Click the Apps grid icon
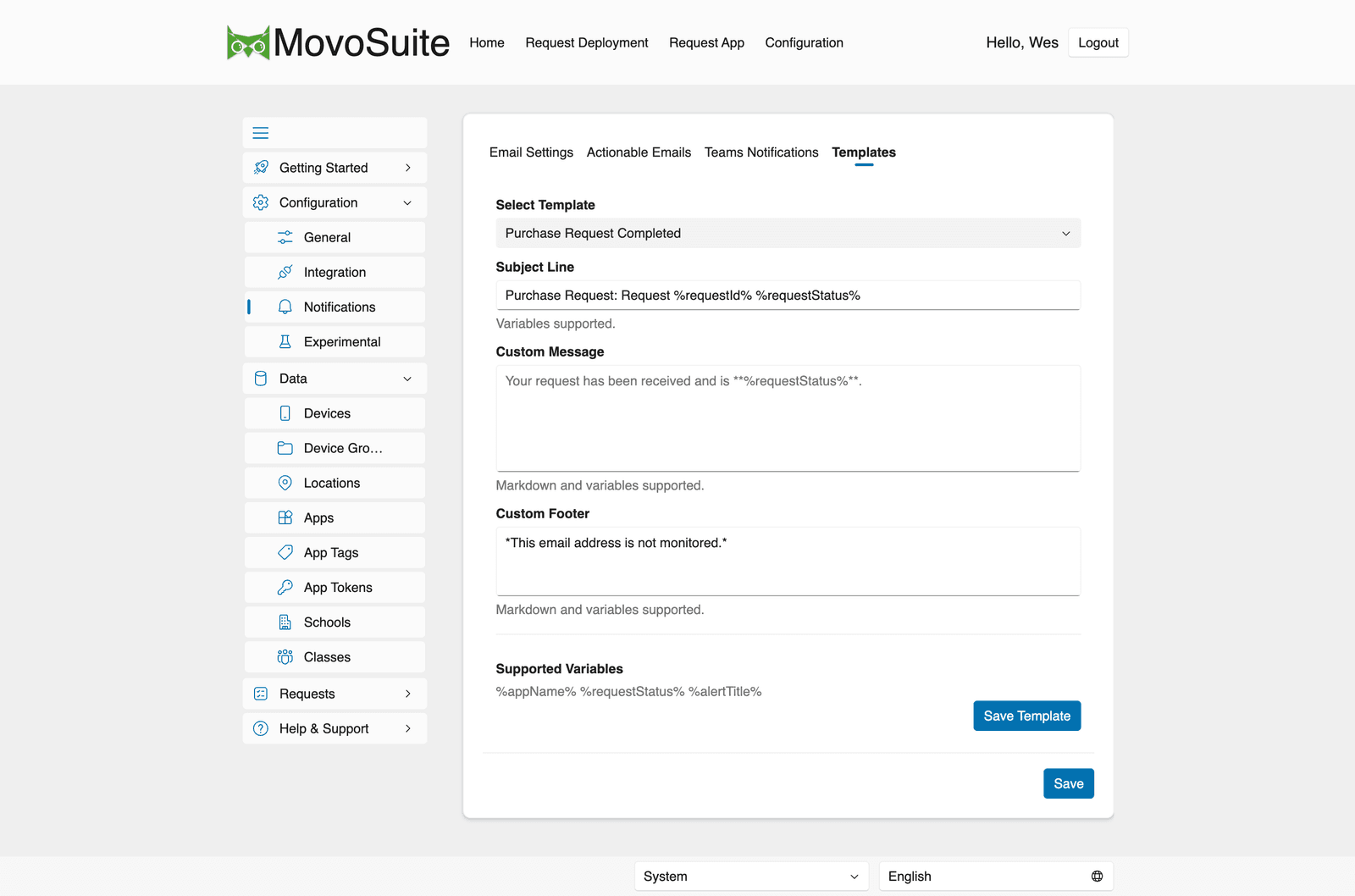 coord(285,517)
